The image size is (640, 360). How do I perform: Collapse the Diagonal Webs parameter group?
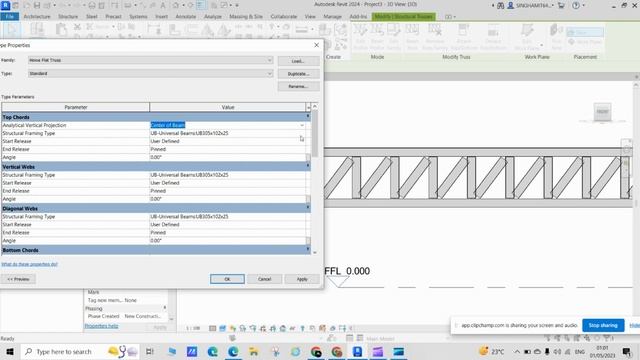coord(308,208)
